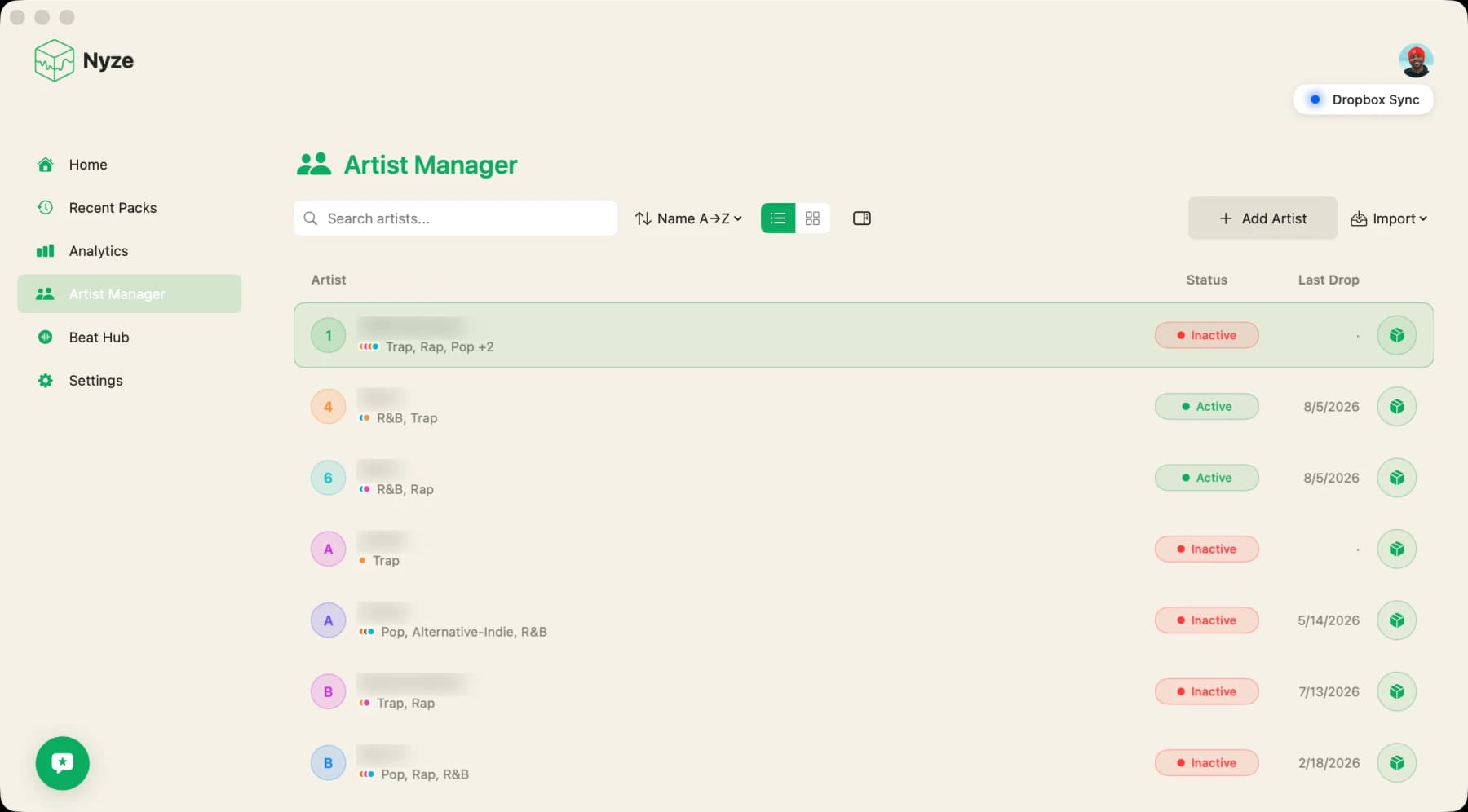The height and width of the screenshot is (812, 1468).
Task: Click Inactive status dated 5/14/2026
Action: pos(1207,620)
